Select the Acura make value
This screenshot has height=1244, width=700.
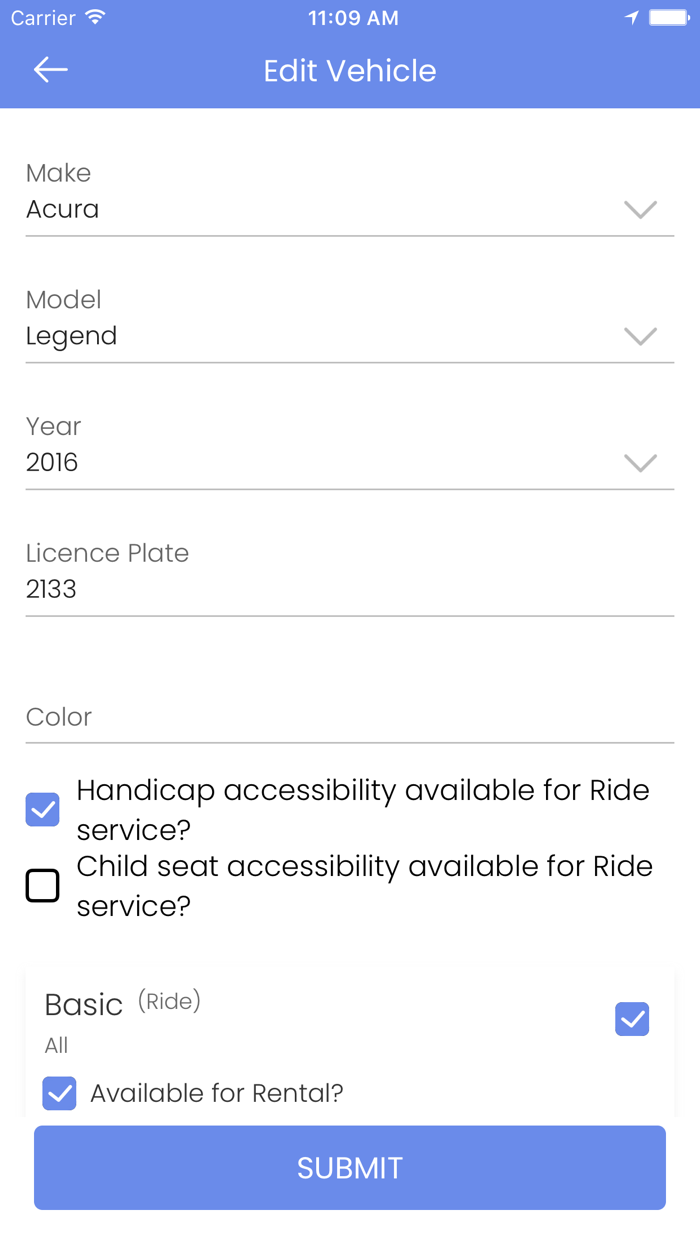click(63, 209)
